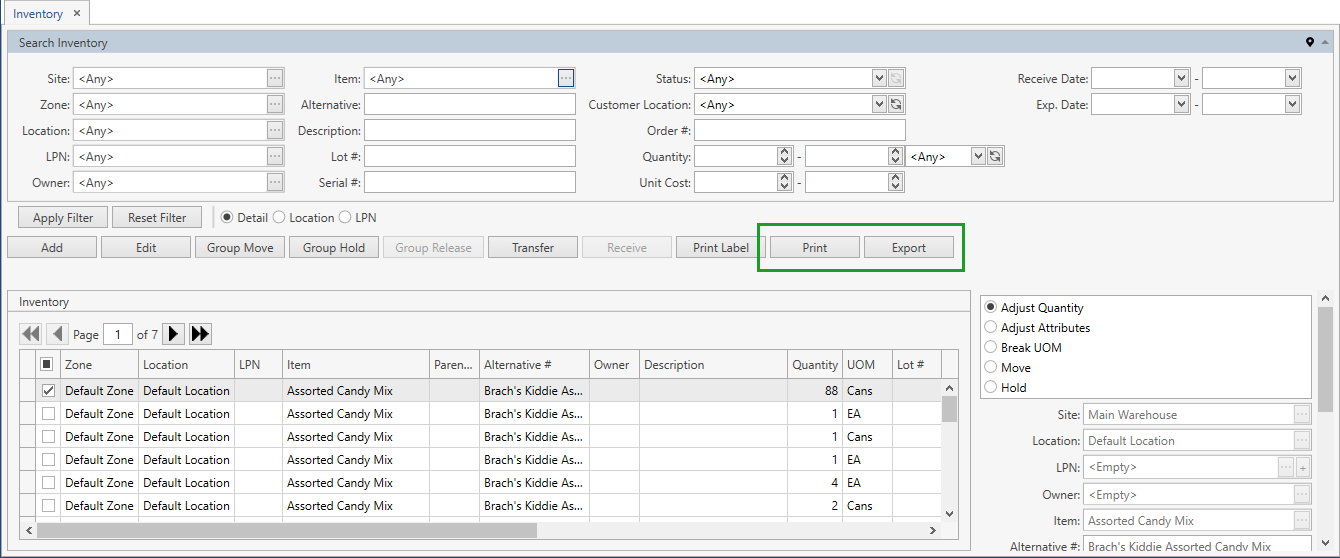Screen dimensions: 1340x558
Task: Click the pin icon in Search Inventory header
Action: click(1309, 42)
